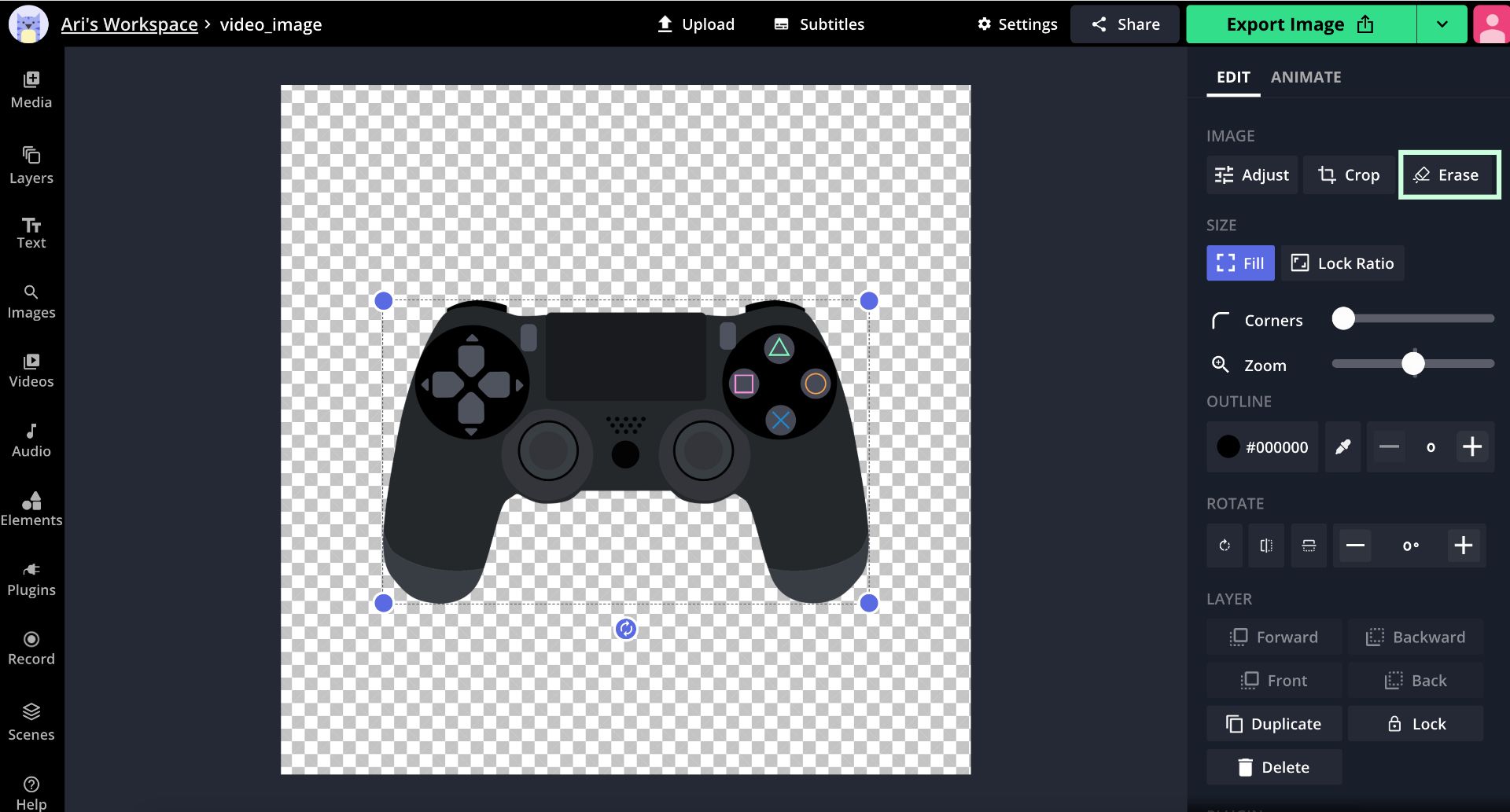Viewport: 1510px width, 812px height.
Task: Open the Images search panel
Action: tap(31, 303)
